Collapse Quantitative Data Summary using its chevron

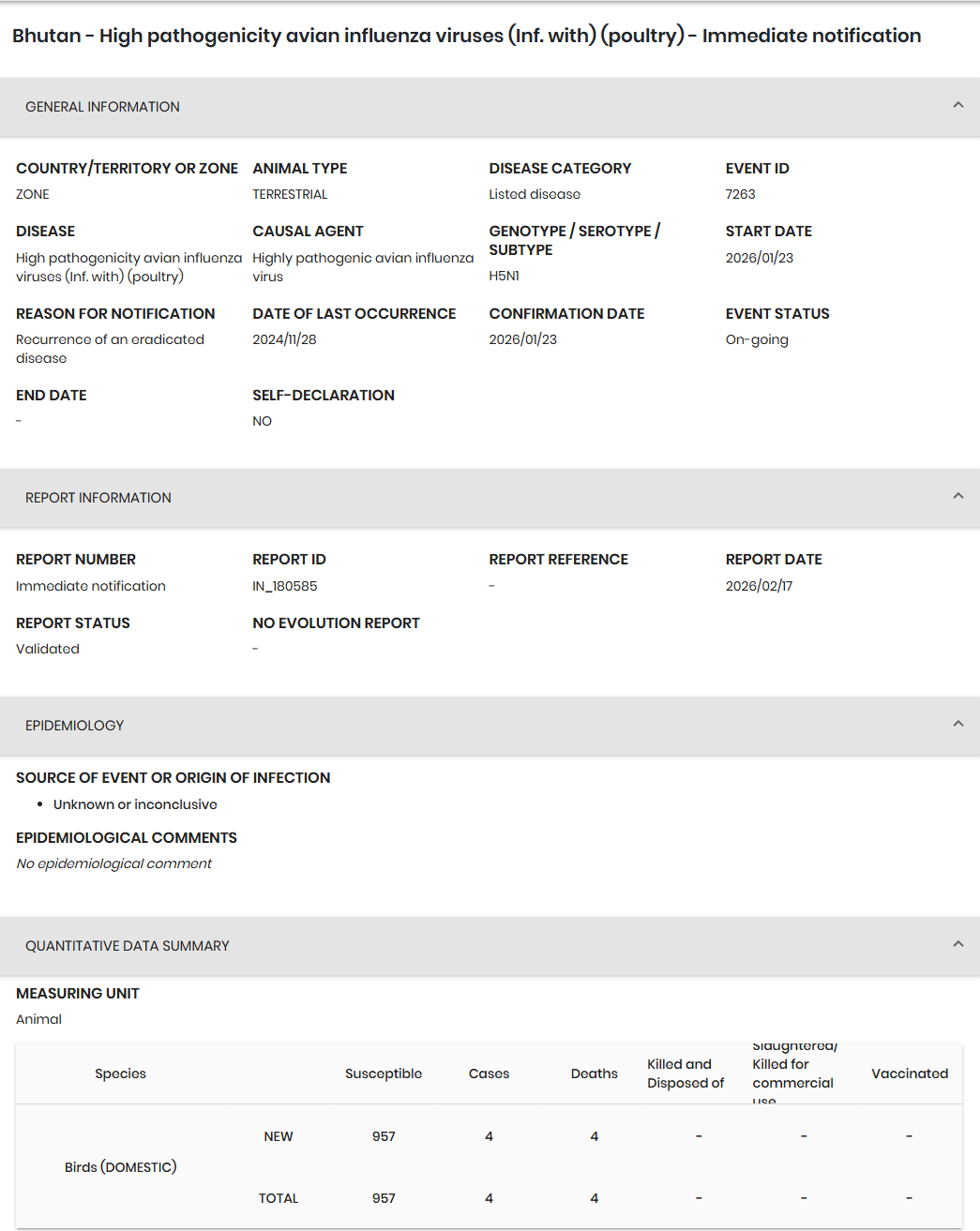coord(957,944)
